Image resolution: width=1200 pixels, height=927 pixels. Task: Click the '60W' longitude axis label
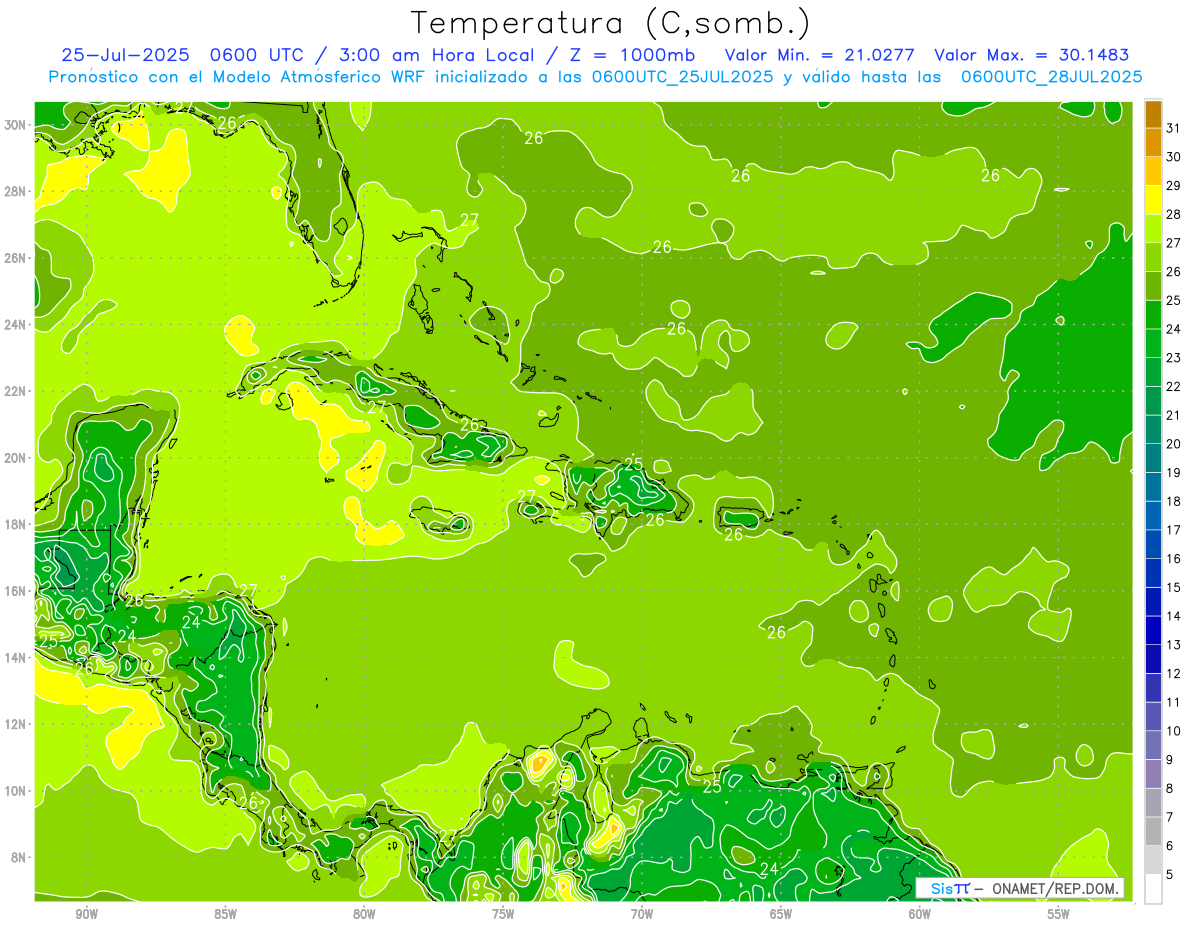920,914
